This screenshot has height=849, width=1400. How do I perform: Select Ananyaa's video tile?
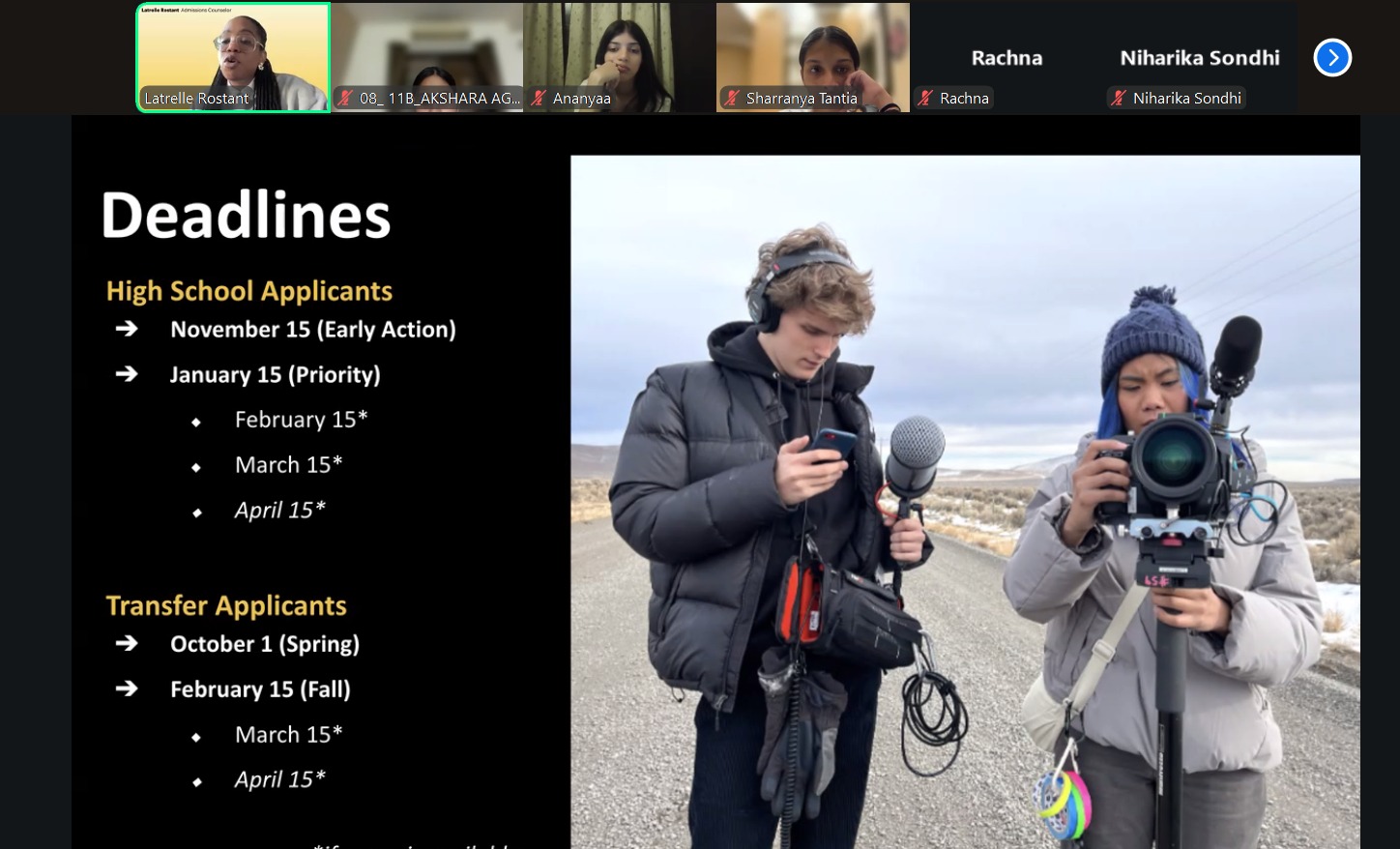coord(619,48)
